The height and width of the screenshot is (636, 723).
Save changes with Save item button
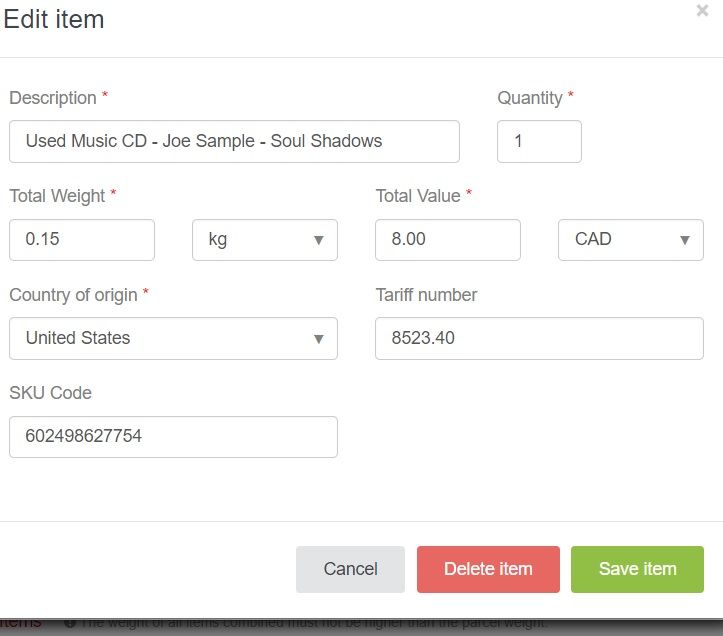tap(637, 569)
